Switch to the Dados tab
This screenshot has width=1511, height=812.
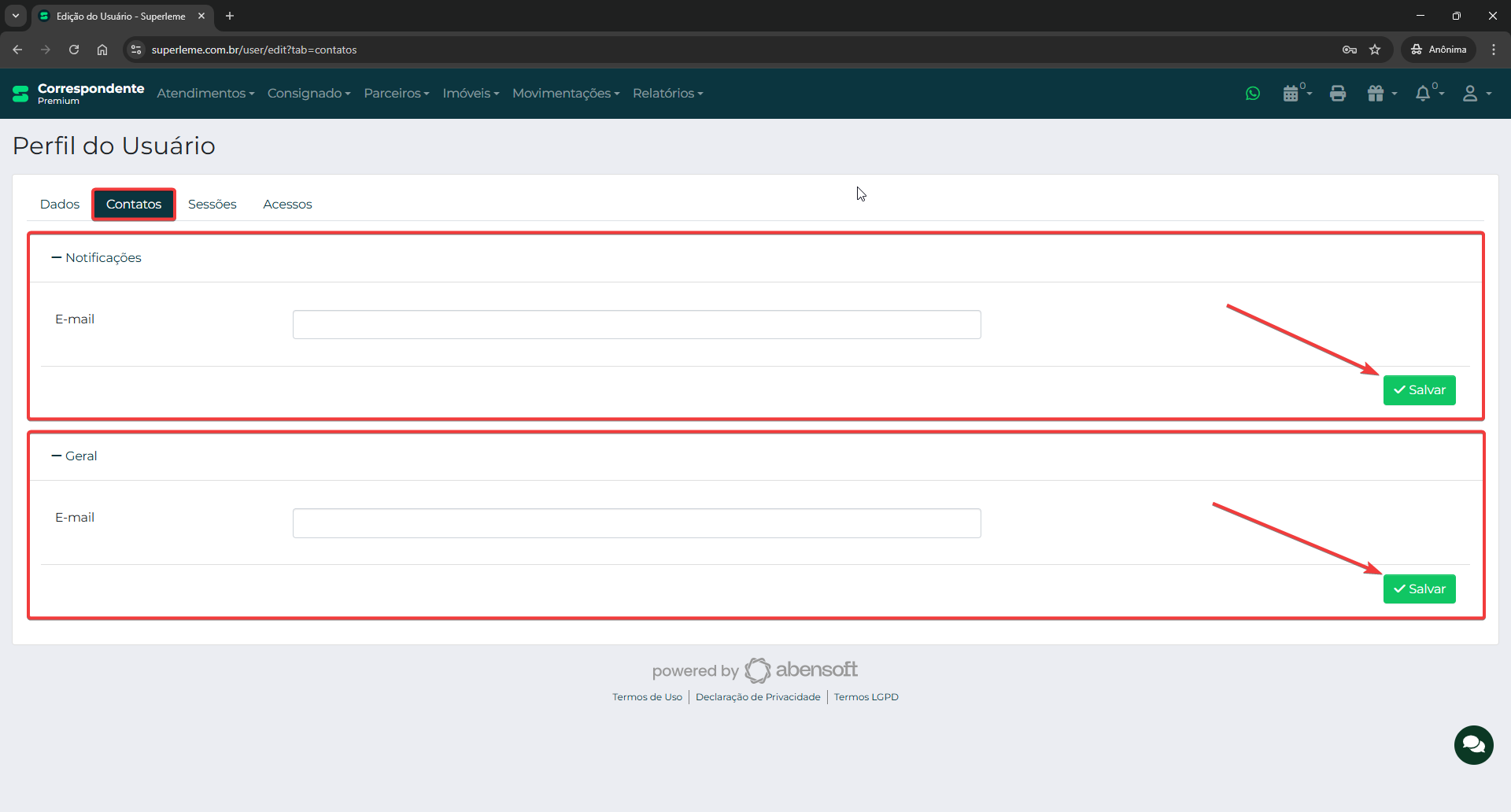click(60, 204)
